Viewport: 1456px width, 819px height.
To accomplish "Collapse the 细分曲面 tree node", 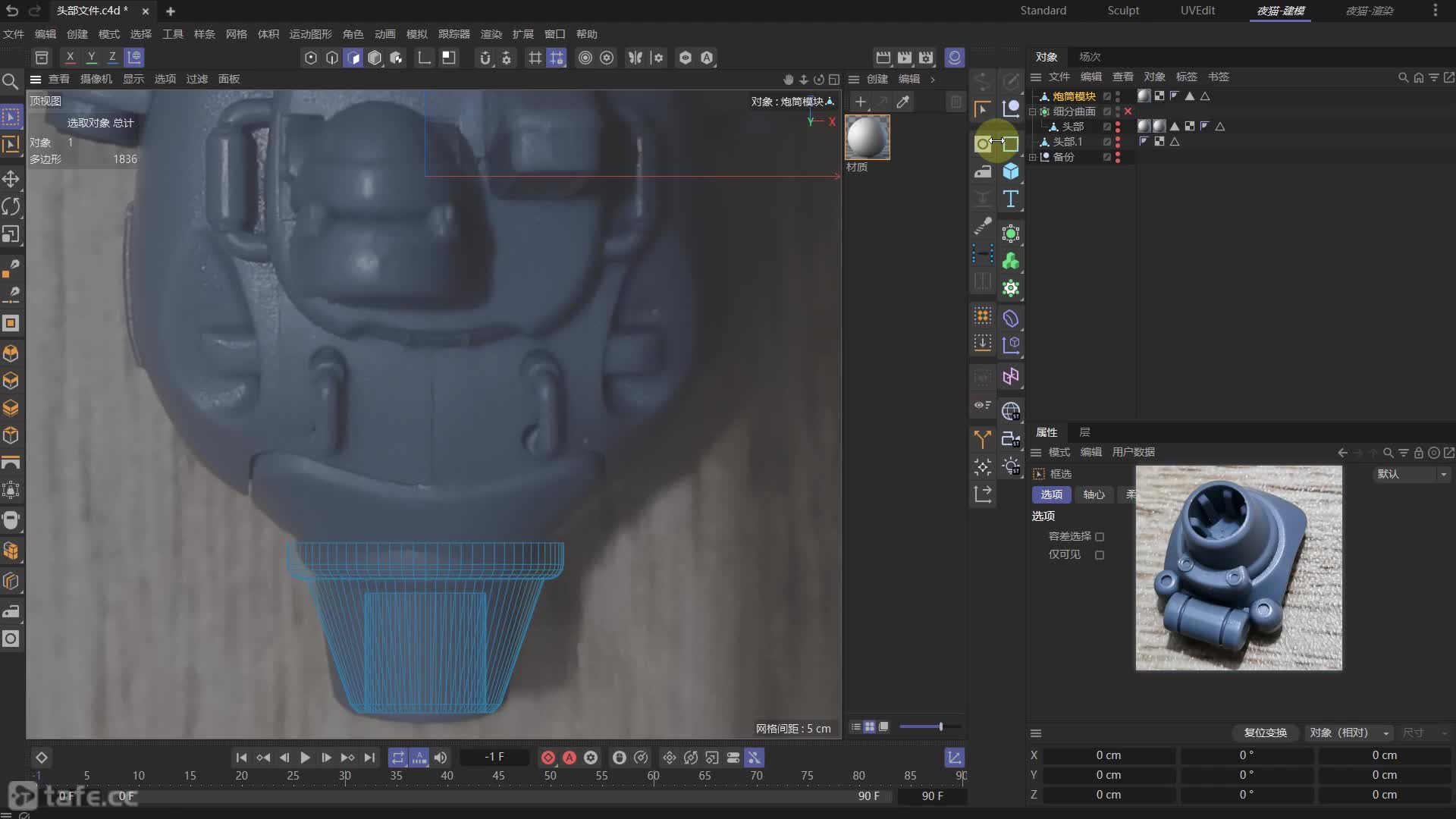I will click(1032, 111).
